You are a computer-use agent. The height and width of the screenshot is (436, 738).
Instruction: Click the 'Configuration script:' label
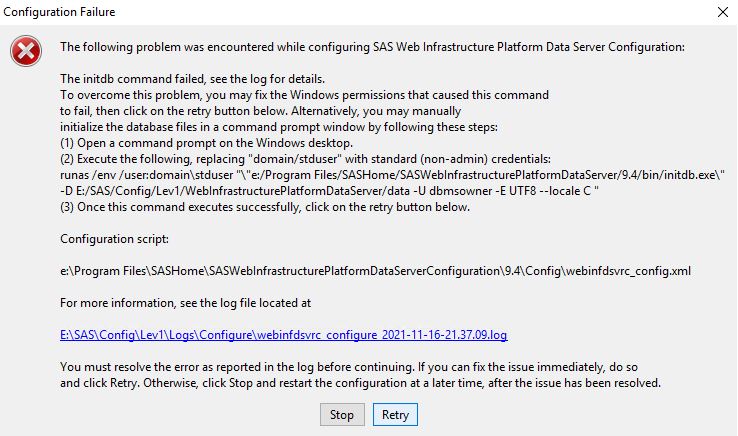(x=113, y=240)
